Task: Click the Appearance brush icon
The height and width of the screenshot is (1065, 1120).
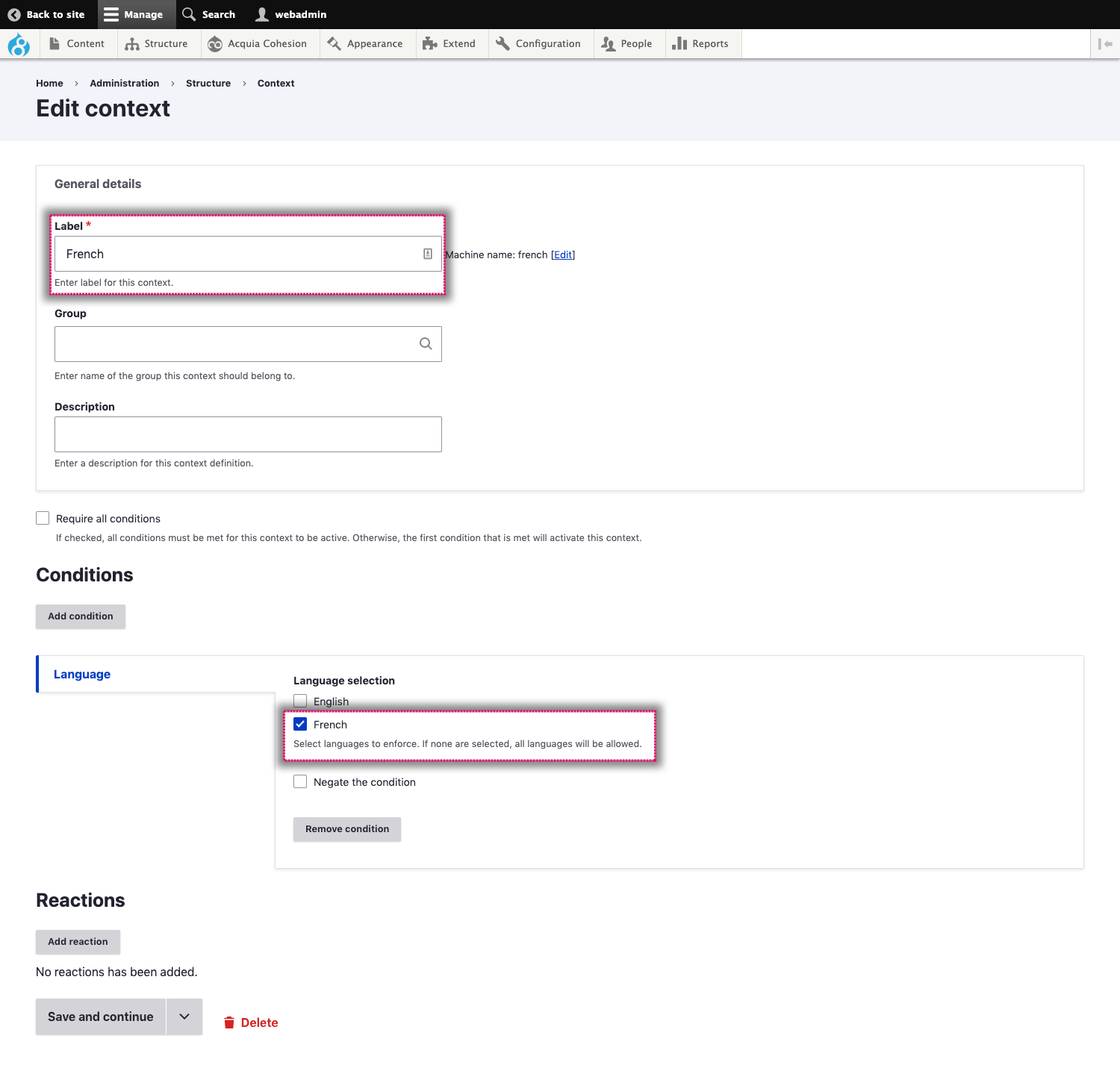Action: pos(335,44)
